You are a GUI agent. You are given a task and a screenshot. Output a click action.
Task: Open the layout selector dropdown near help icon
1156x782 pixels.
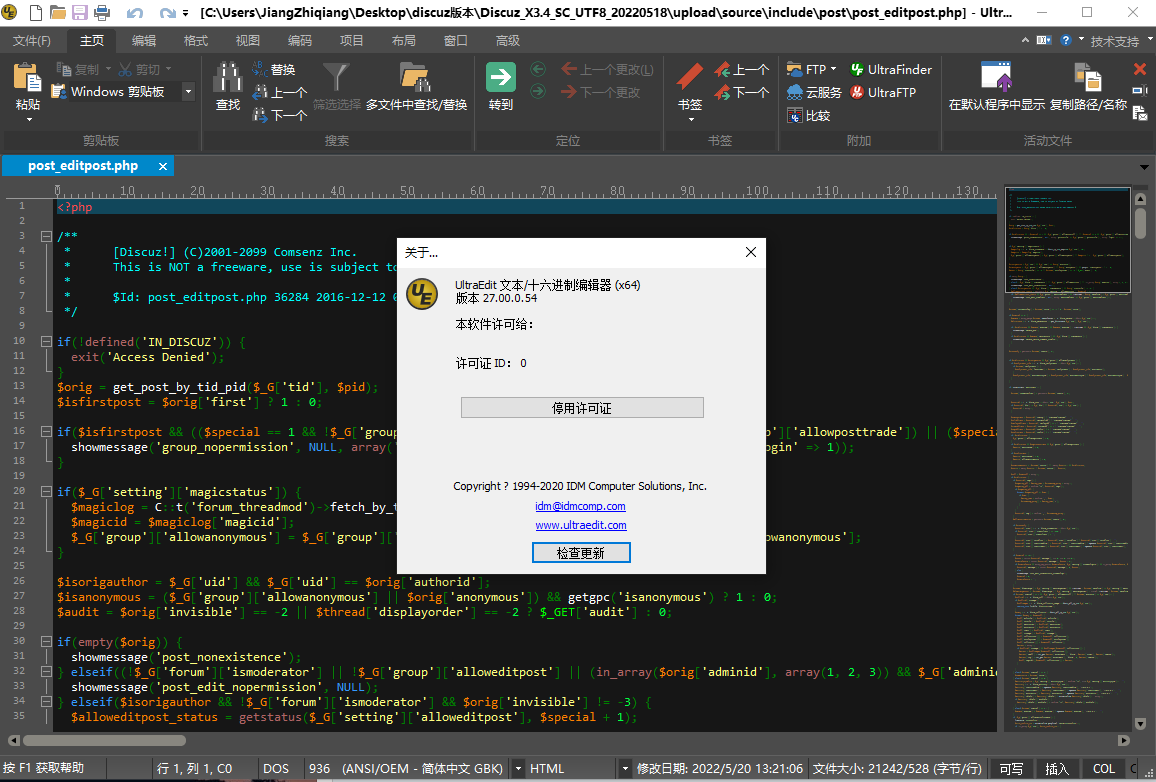[x=1044, y=41]
